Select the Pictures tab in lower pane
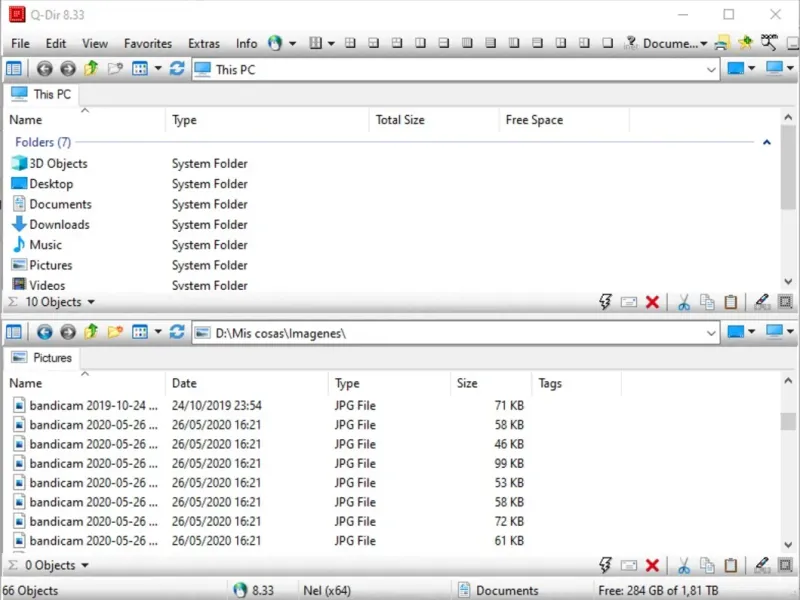The image size is (800, 600). 42,358
